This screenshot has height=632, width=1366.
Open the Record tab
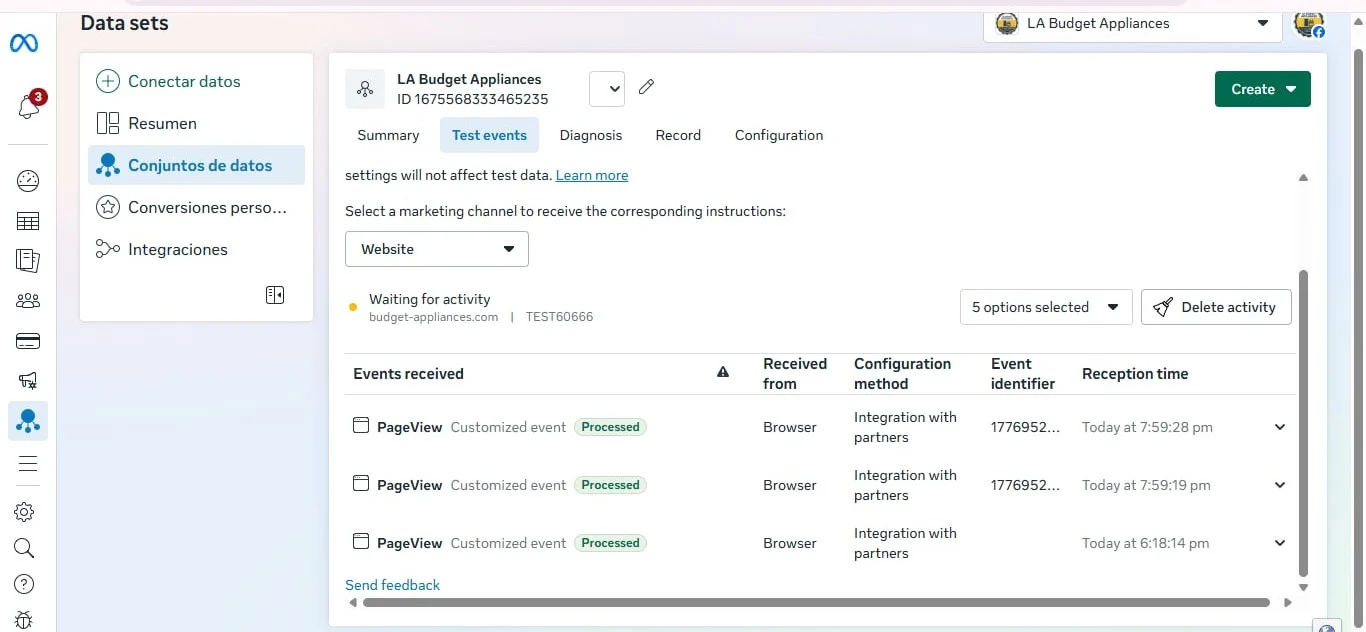pyautogui.click(x=678, y=135)
